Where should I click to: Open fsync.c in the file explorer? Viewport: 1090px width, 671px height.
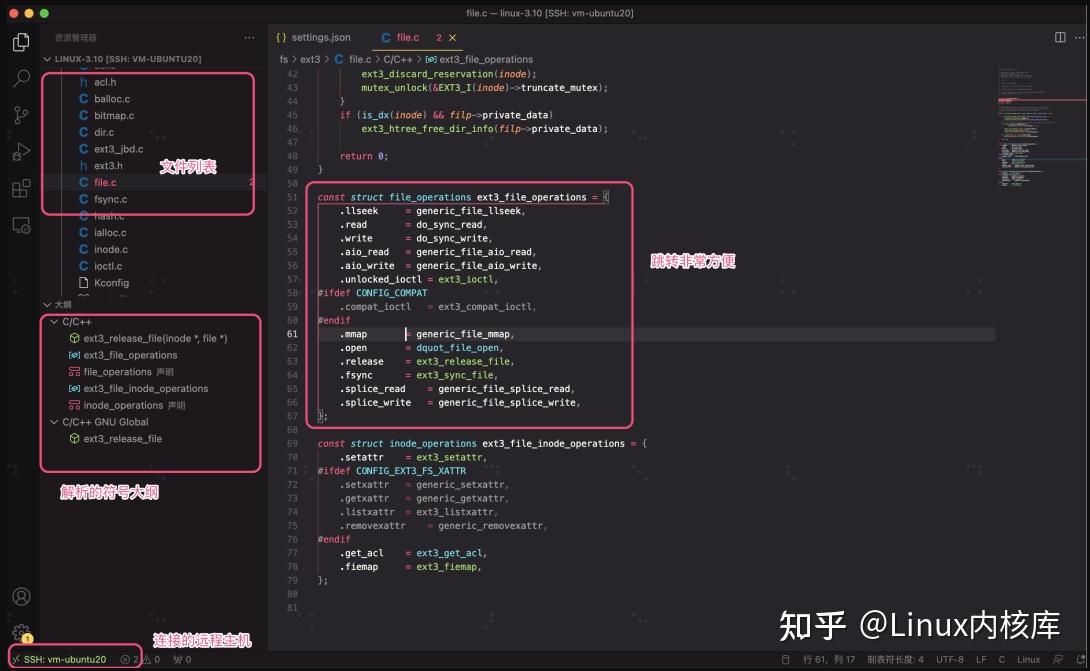coord(111,199)
